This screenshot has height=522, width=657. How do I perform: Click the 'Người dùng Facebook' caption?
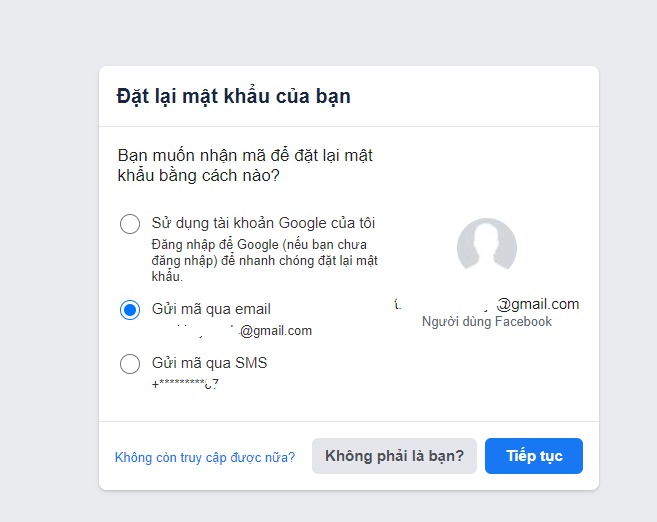click(x=486, y=322)
